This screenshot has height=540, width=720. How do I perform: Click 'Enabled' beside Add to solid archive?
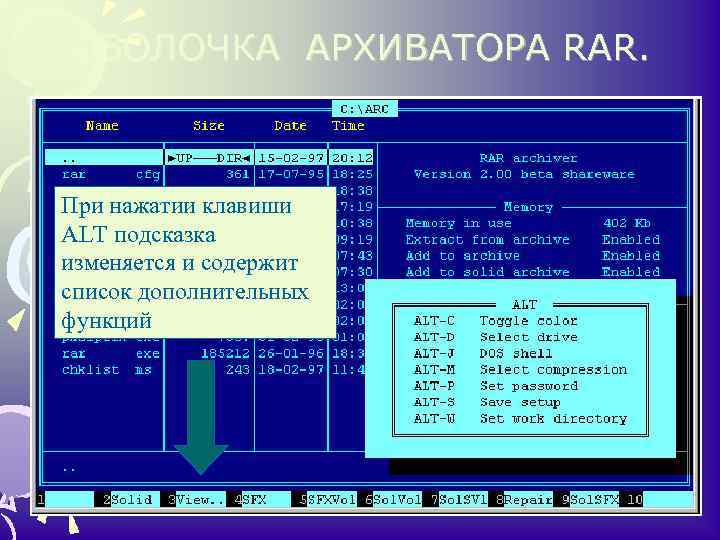[631, 272]
